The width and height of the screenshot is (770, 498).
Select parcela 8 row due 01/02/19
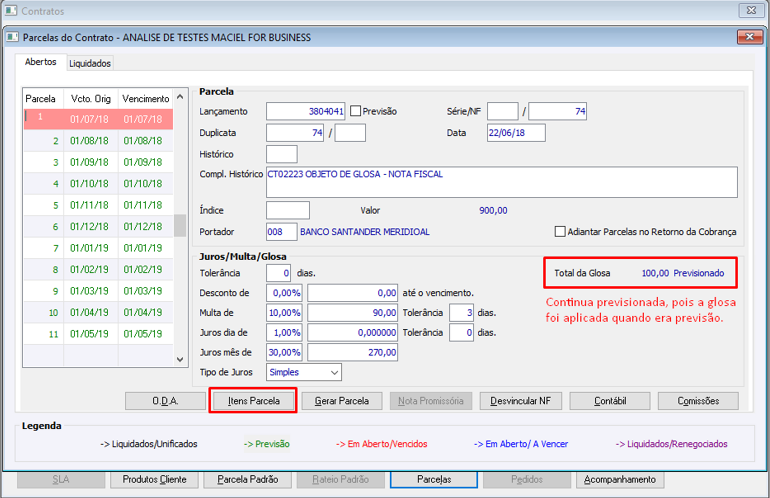[x=98, y=269]
